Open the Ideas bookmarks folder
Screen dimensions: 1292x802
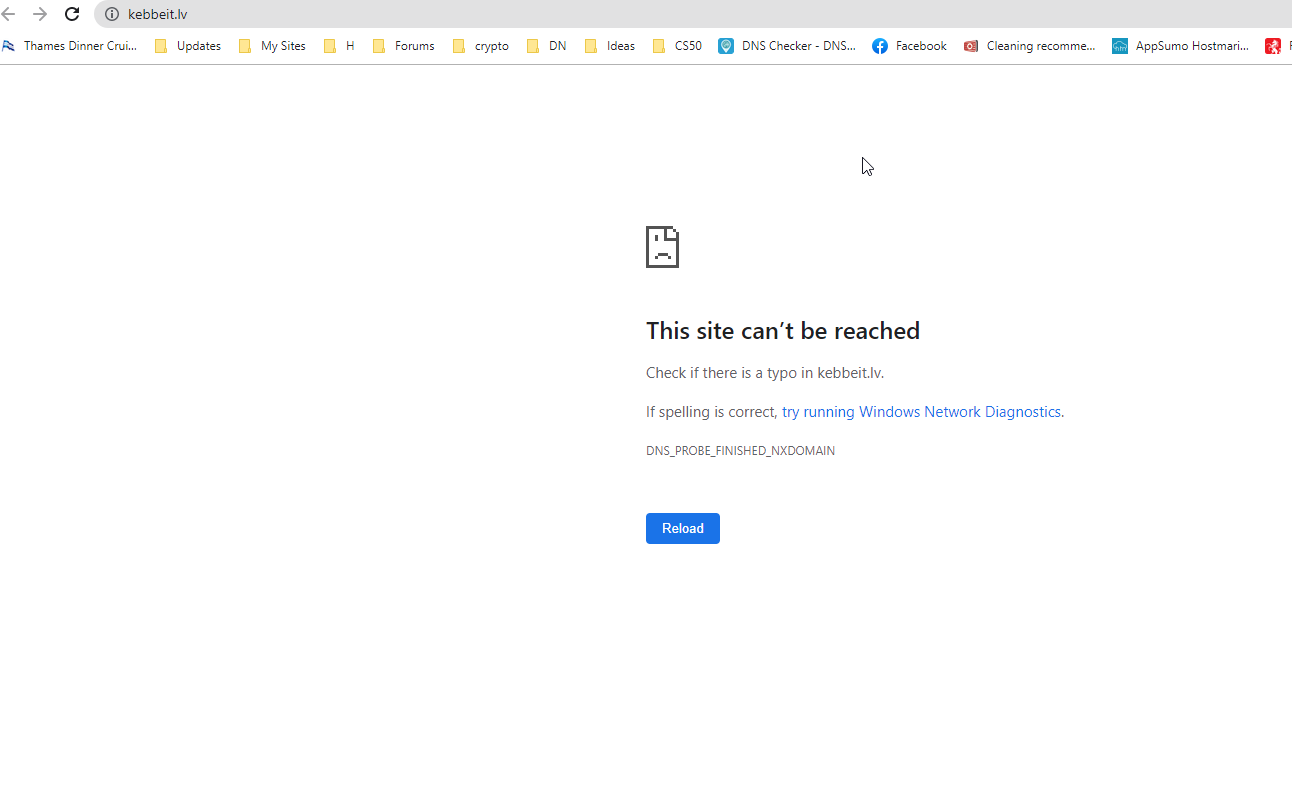[609, 45]
